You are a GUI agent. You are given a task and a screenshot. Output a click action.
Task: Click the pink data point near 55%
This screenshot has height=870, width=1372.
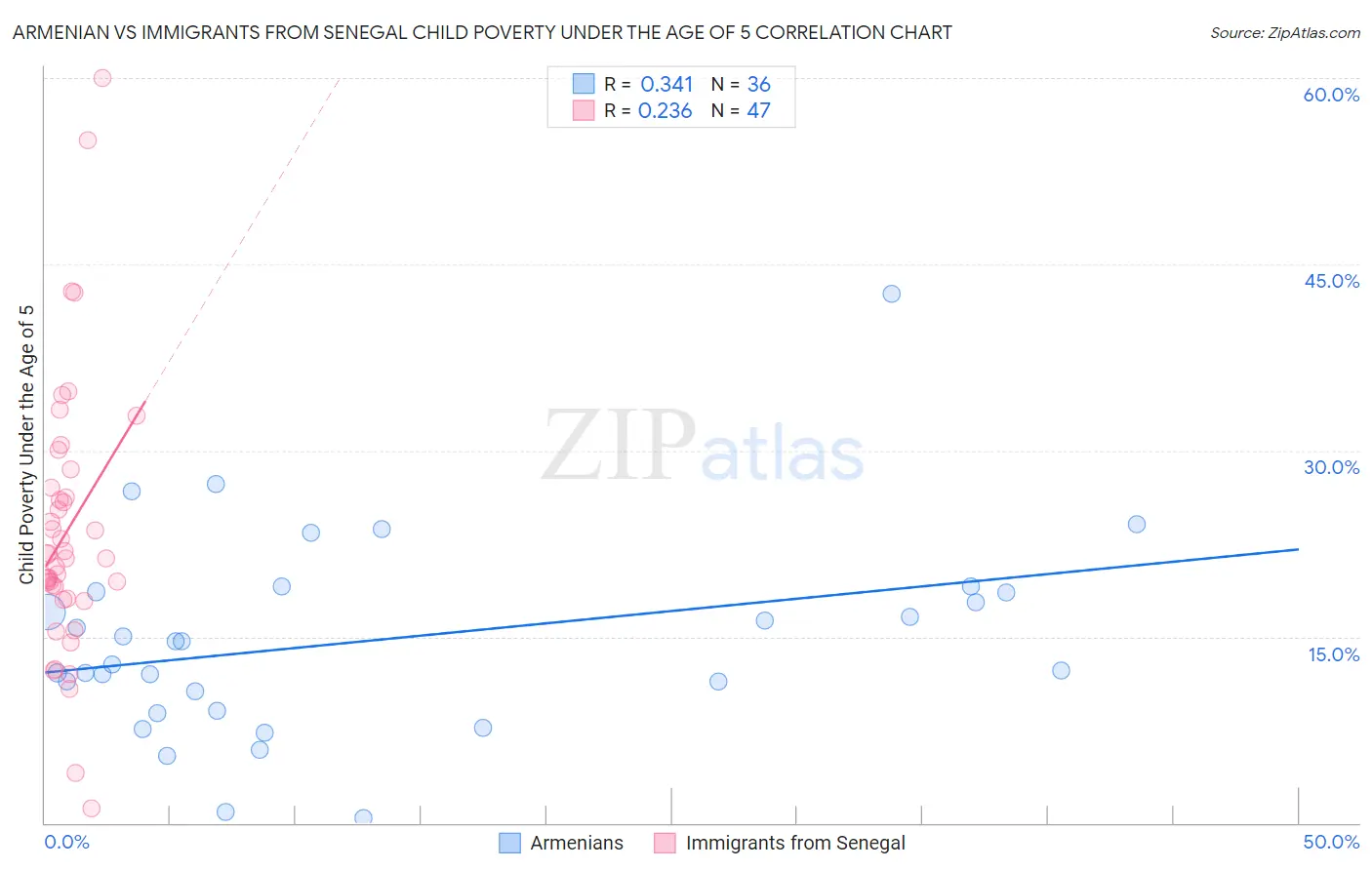tap(88, 139)
